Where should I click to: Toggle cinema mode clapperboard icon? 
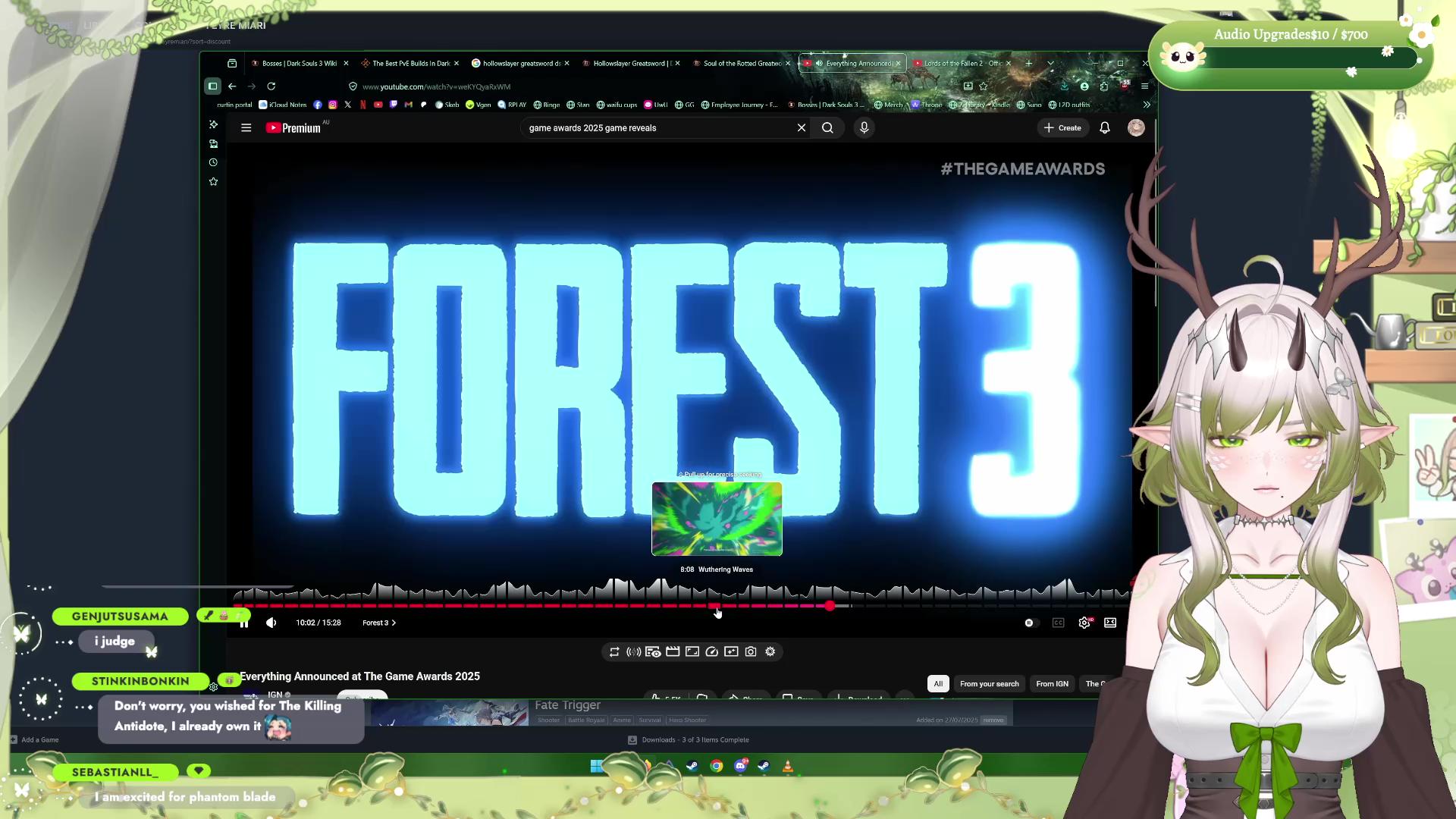click(673, 651)
